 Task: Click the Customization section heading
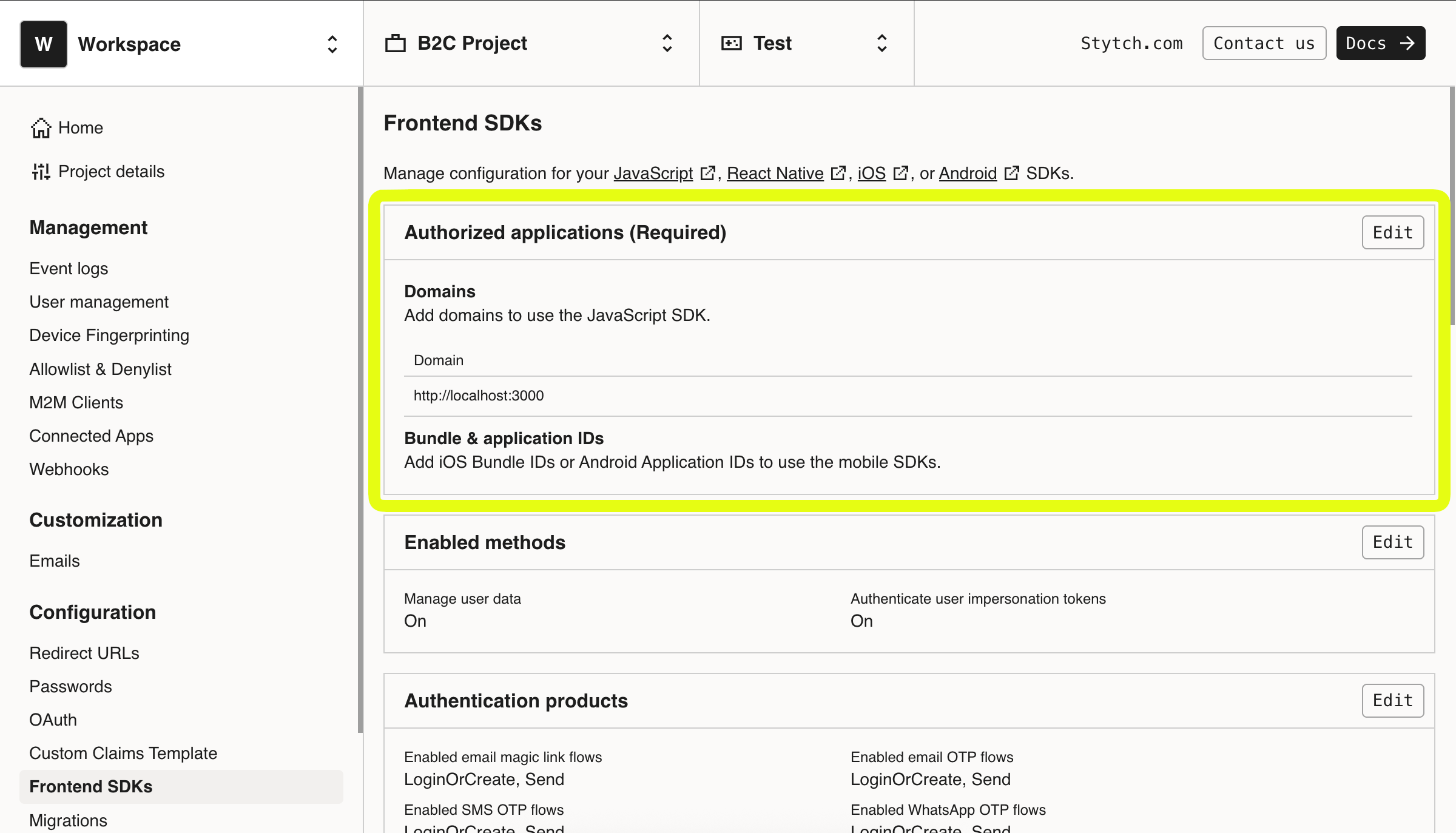click(x=96, y=520)
